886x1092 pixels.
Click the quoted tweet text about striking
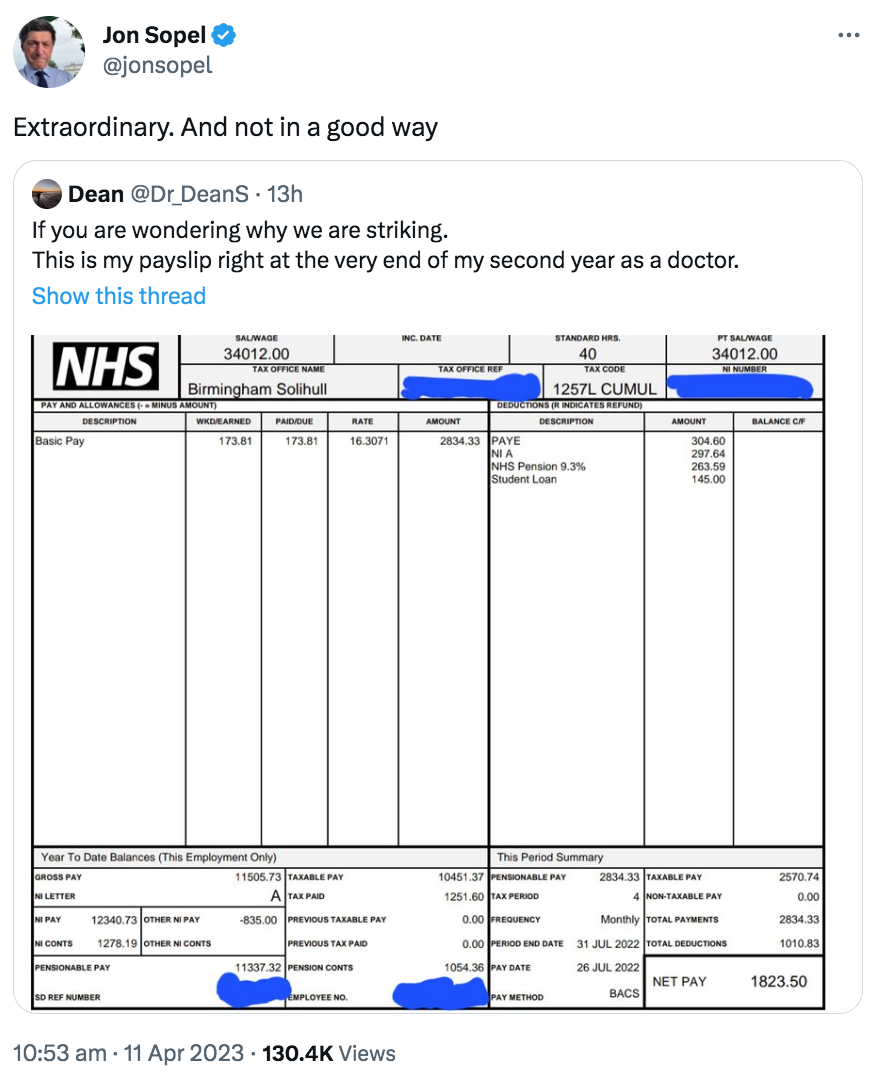[x=384, y=246]
